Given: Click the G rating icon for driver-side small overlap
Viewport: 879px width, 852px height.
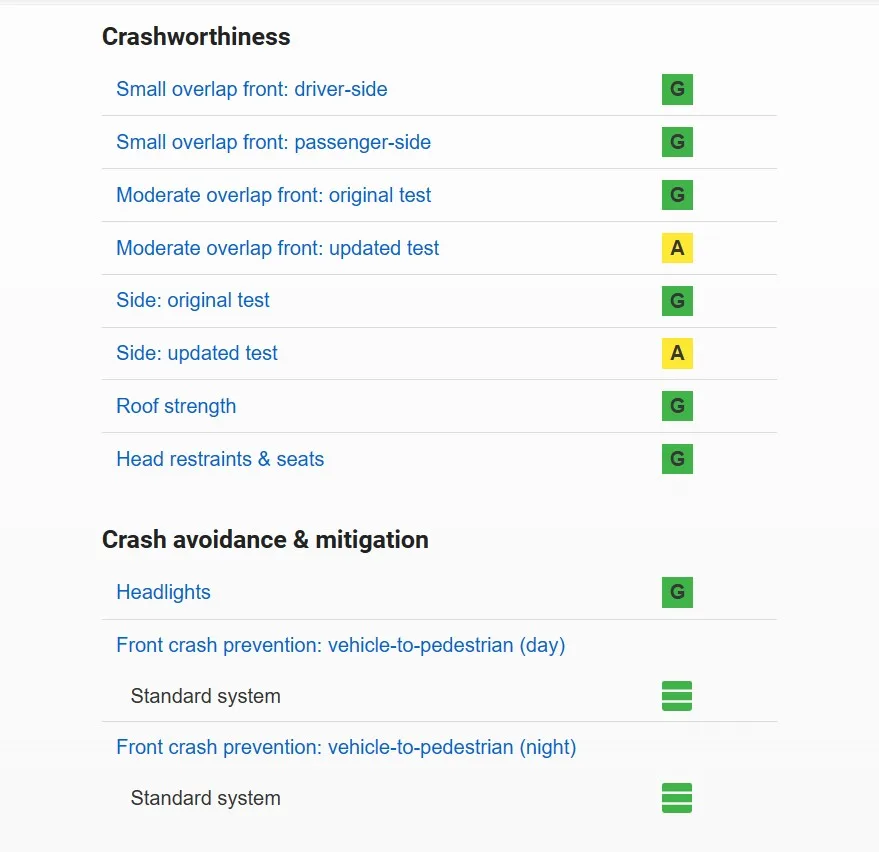Looking at the screenshot, I should pyautogui.click(x=677, y=89).
